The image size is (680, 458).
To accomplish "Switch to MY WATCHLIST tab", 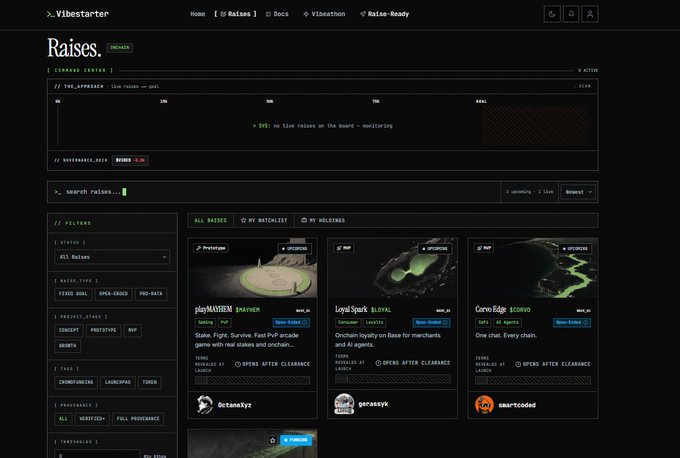I will click(x=264, y=220).
